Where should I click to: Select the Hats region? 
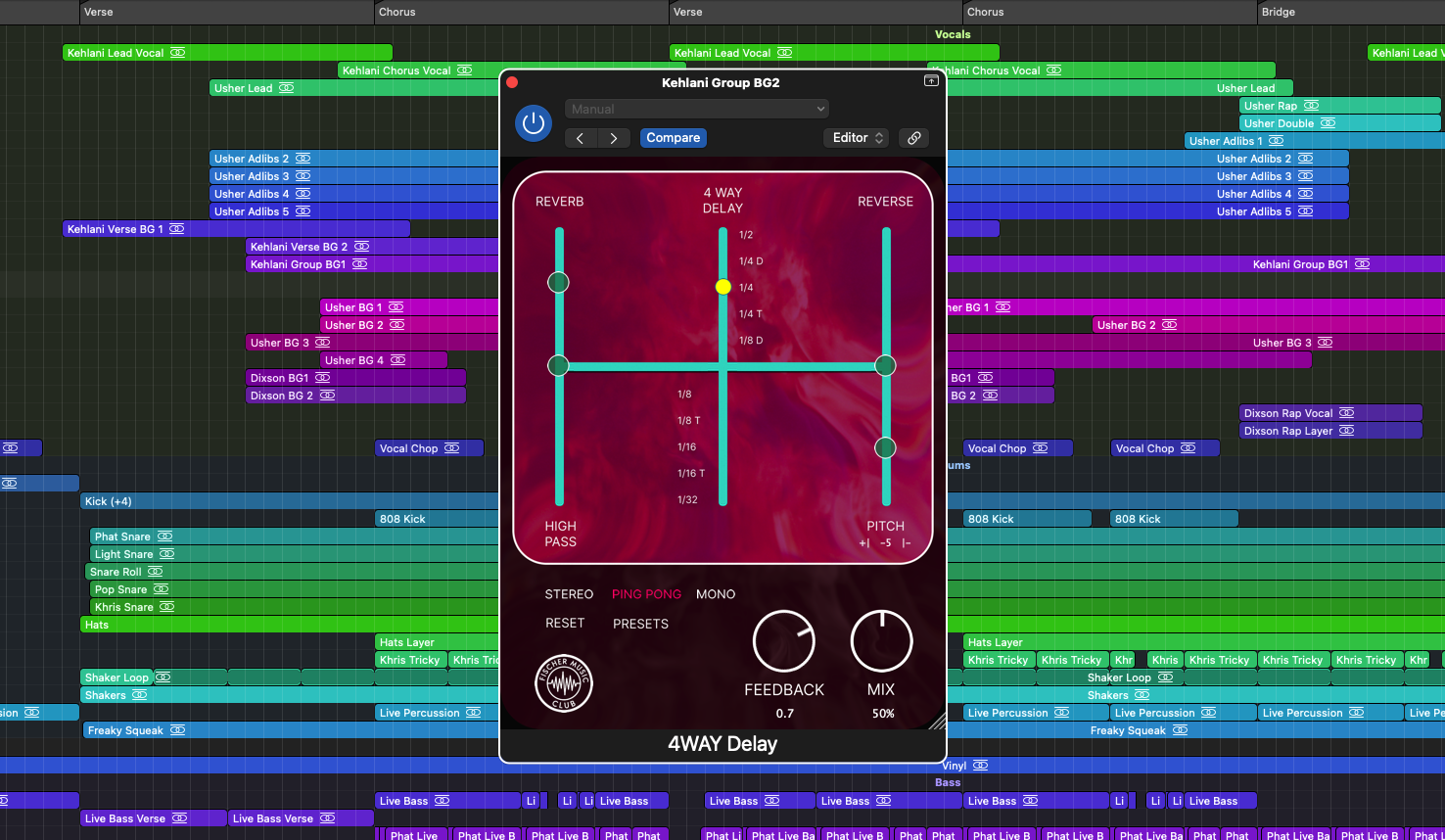[290, 625]
